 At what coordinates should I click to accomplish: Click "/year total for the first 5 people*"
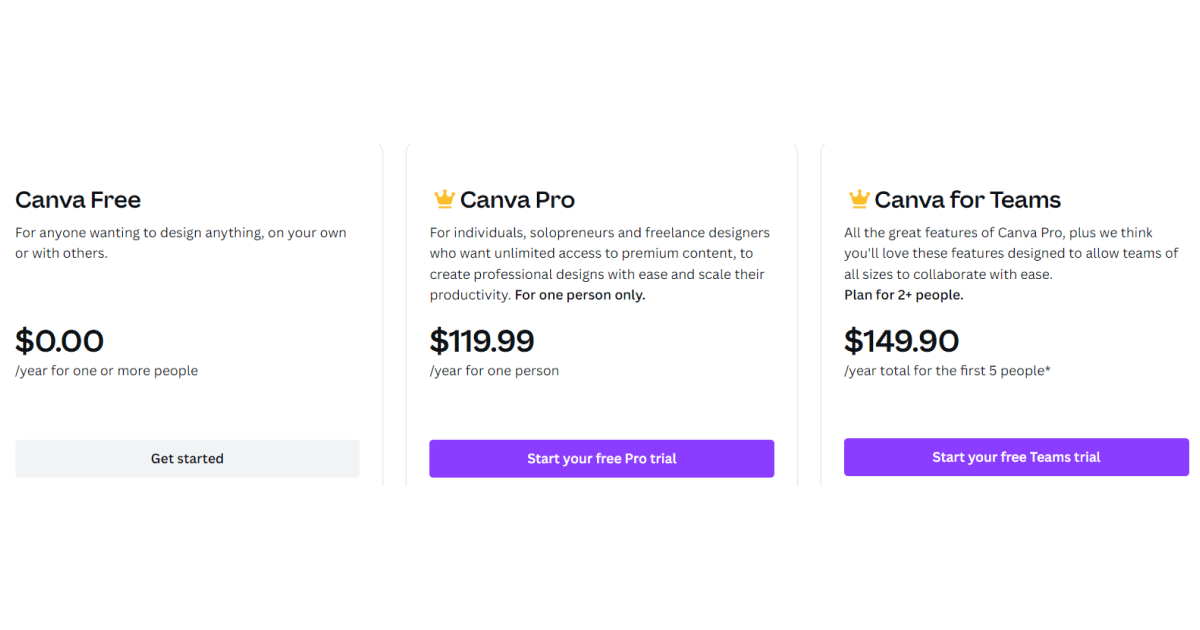947,371
